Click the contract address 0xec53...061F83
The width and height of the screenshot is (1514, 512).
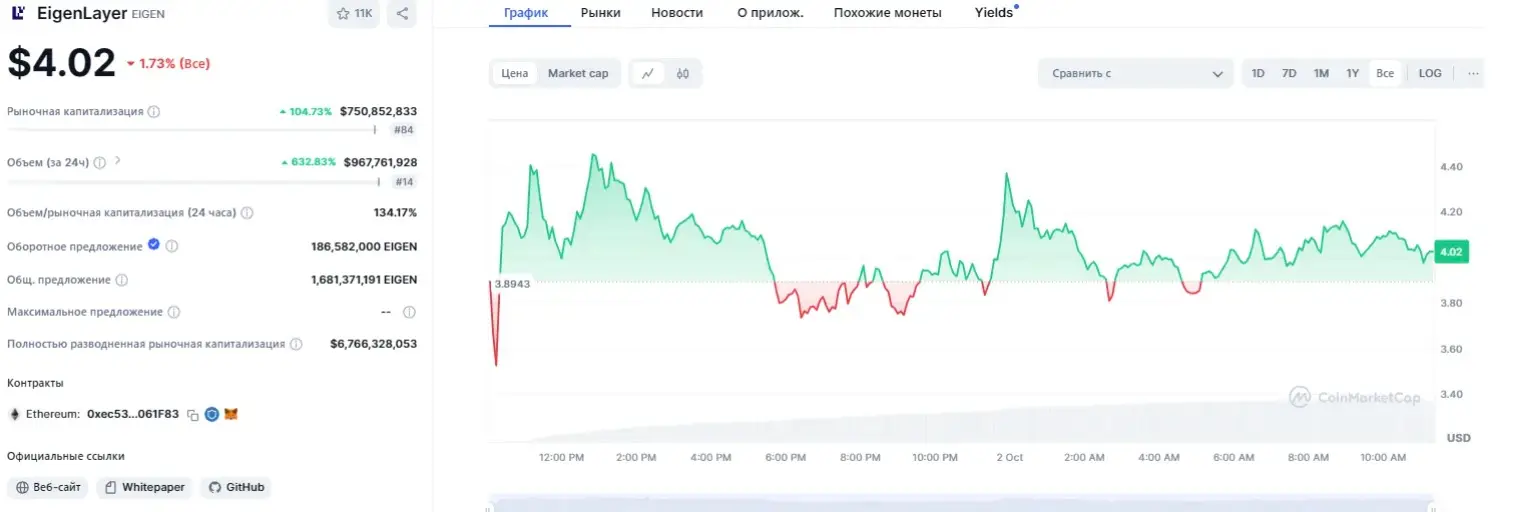coord(133,414)
